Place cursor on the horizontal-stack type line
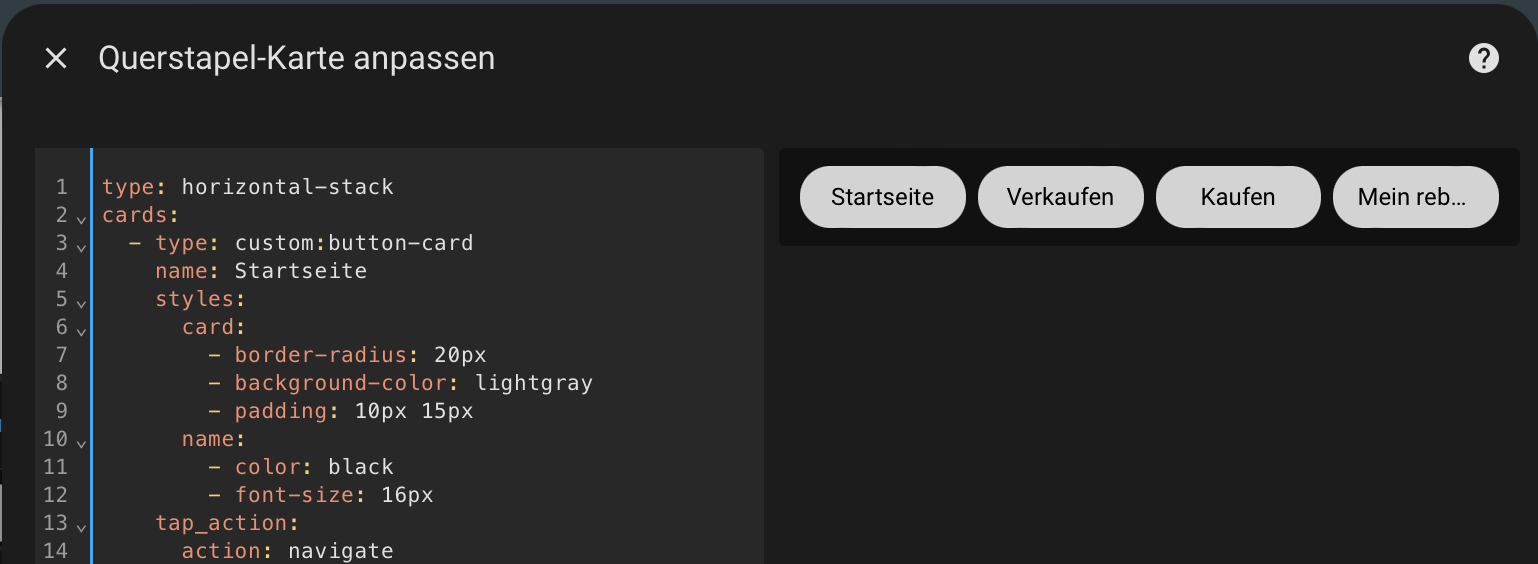This screenshot has height=564, width=1538. click(x=248, y=187)
